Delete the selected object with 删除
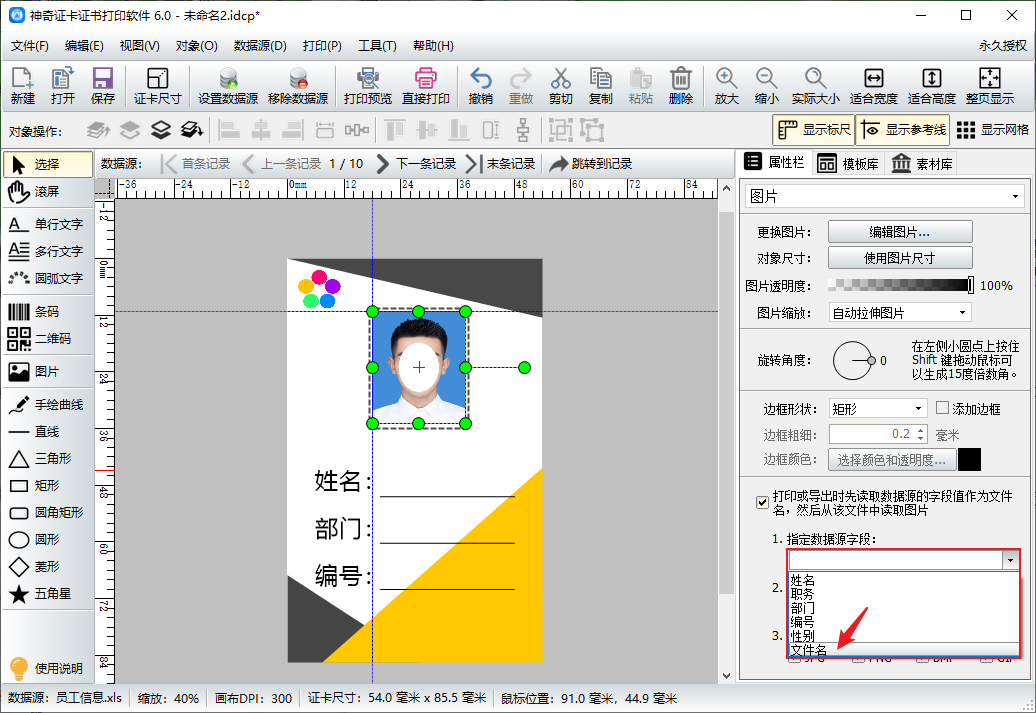 click(x=681, y=86)
